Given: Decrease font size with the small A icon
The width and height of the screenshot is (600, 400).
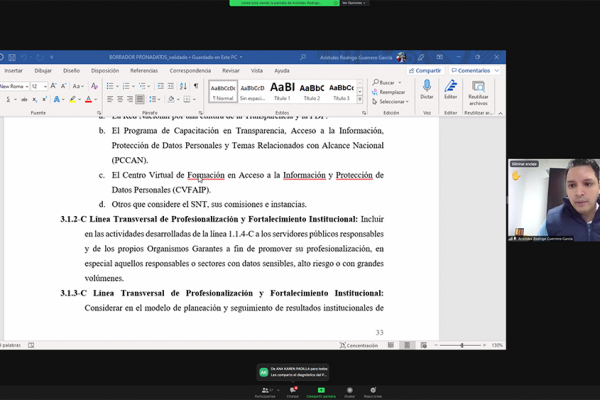Looking at the screenshot, I should coord(64,86).
